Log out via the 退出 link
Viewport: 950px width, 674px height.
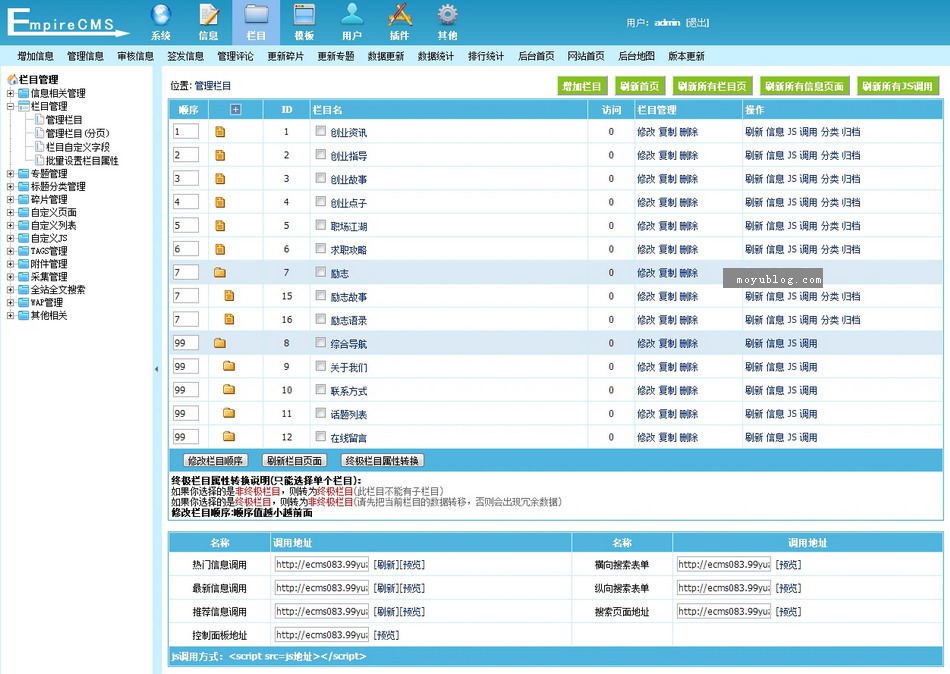click(697, 22)
